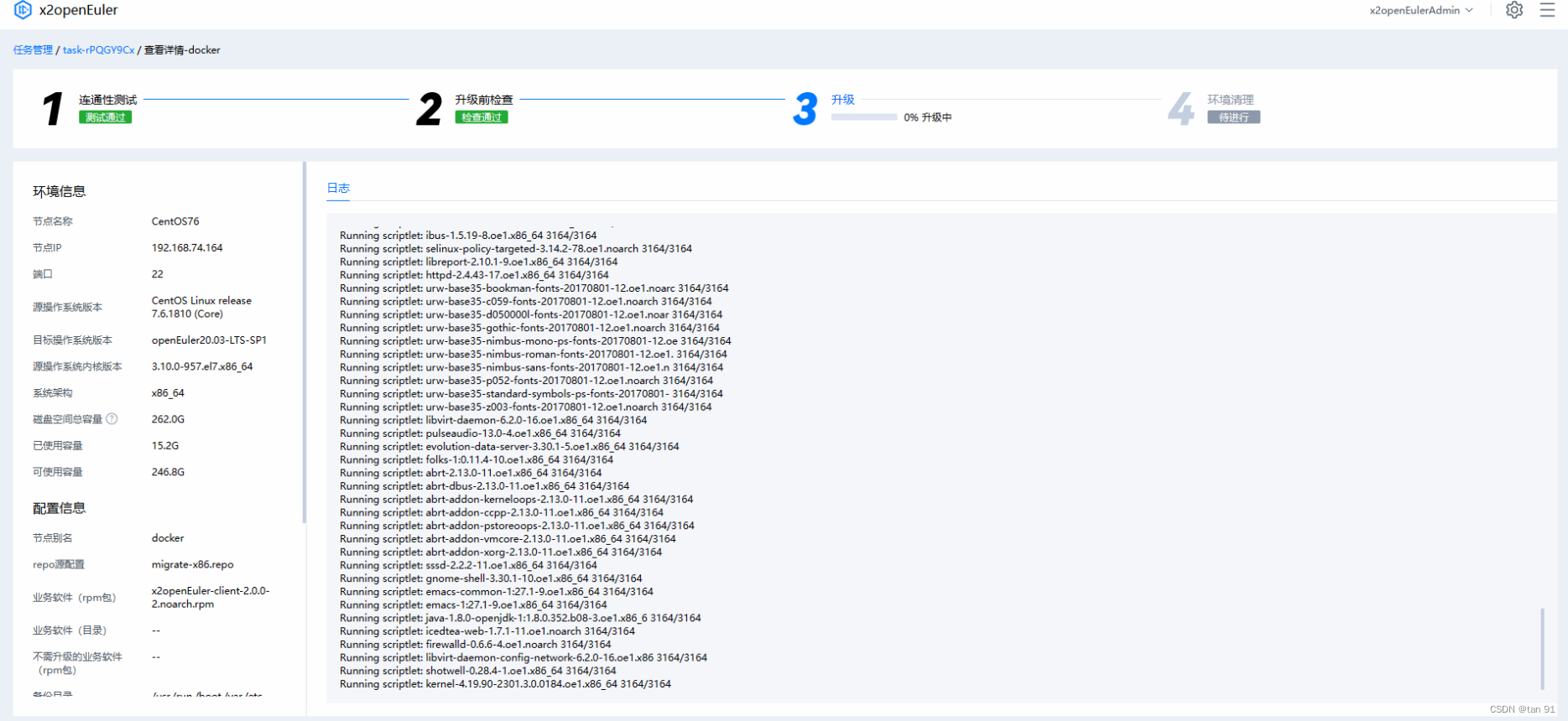Click log line for shotwell-0.28.4-1

coord(477,671)
